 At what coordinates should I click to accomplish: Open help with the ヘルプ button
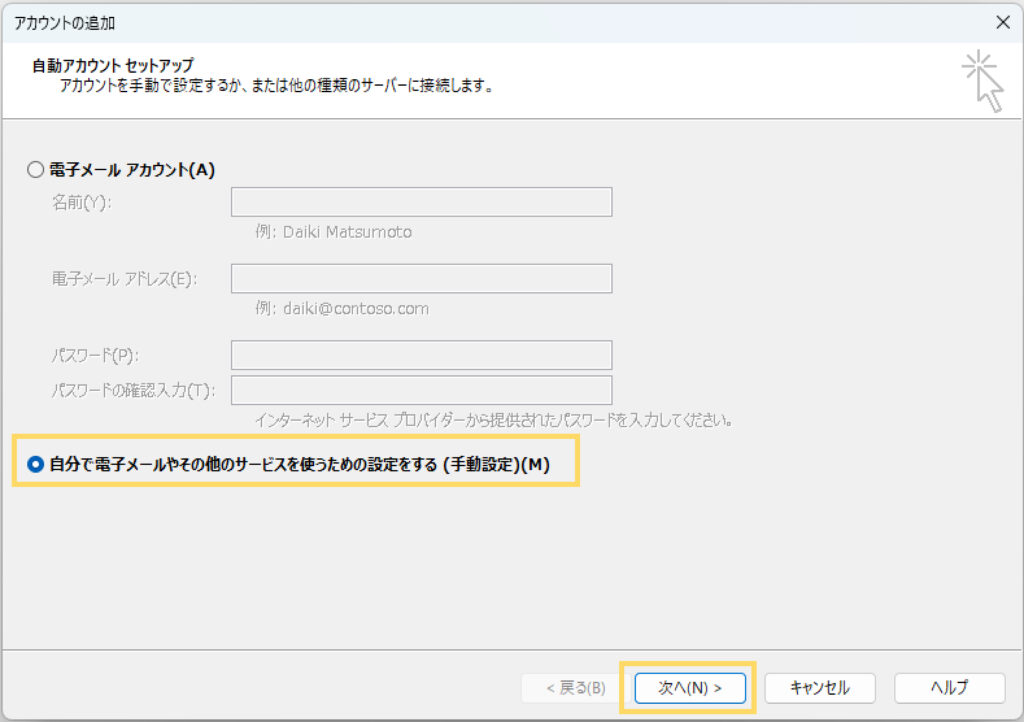[949, 688]
